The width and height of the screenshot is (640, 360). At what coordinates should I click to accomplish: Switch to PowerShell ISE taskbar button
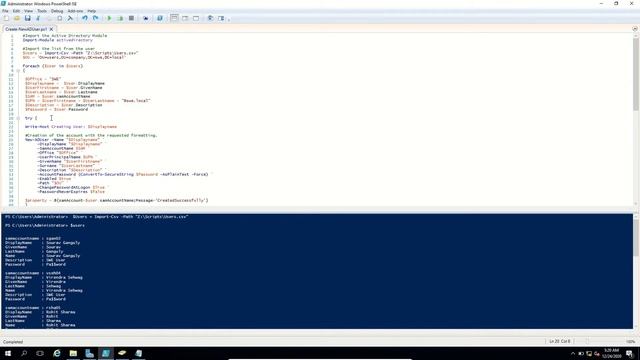106,353
